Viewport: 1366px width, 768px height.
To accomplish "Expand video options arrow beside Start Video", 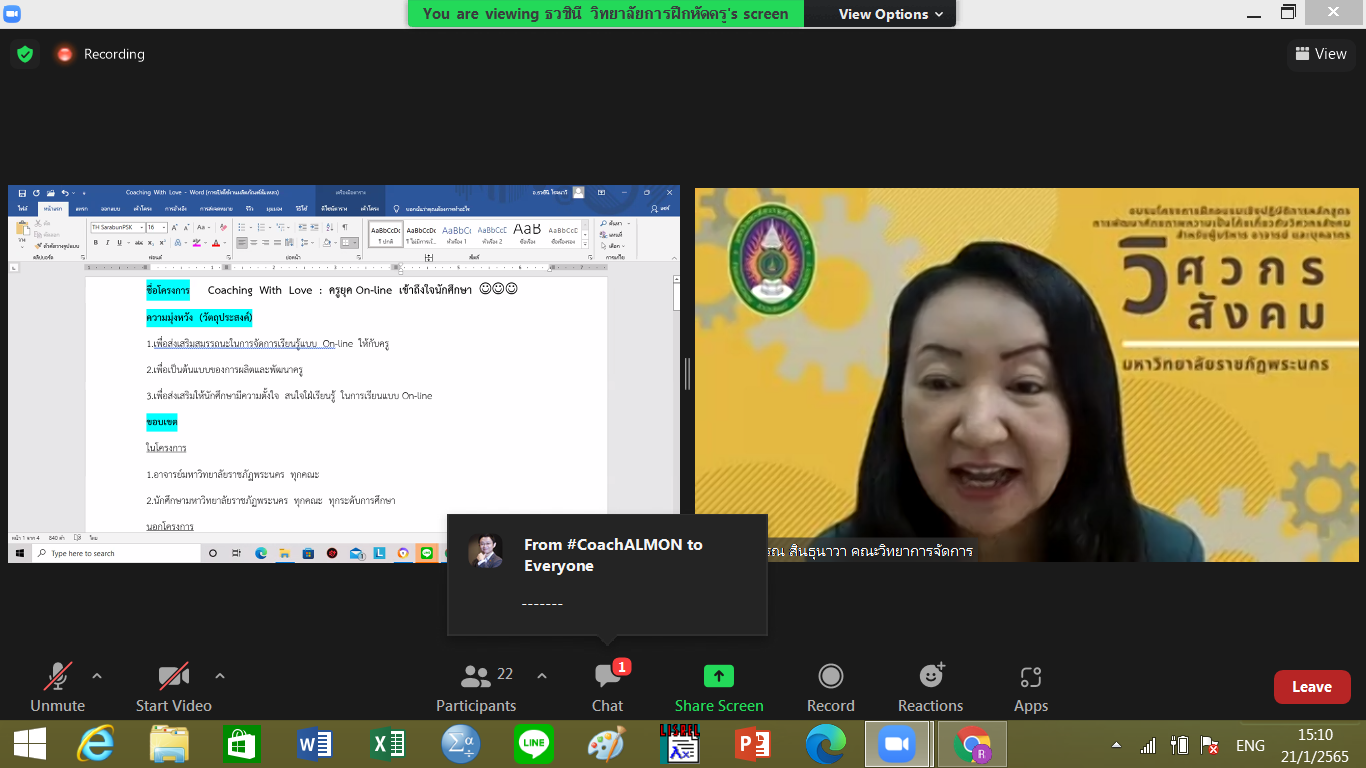I will pos(220,676).
